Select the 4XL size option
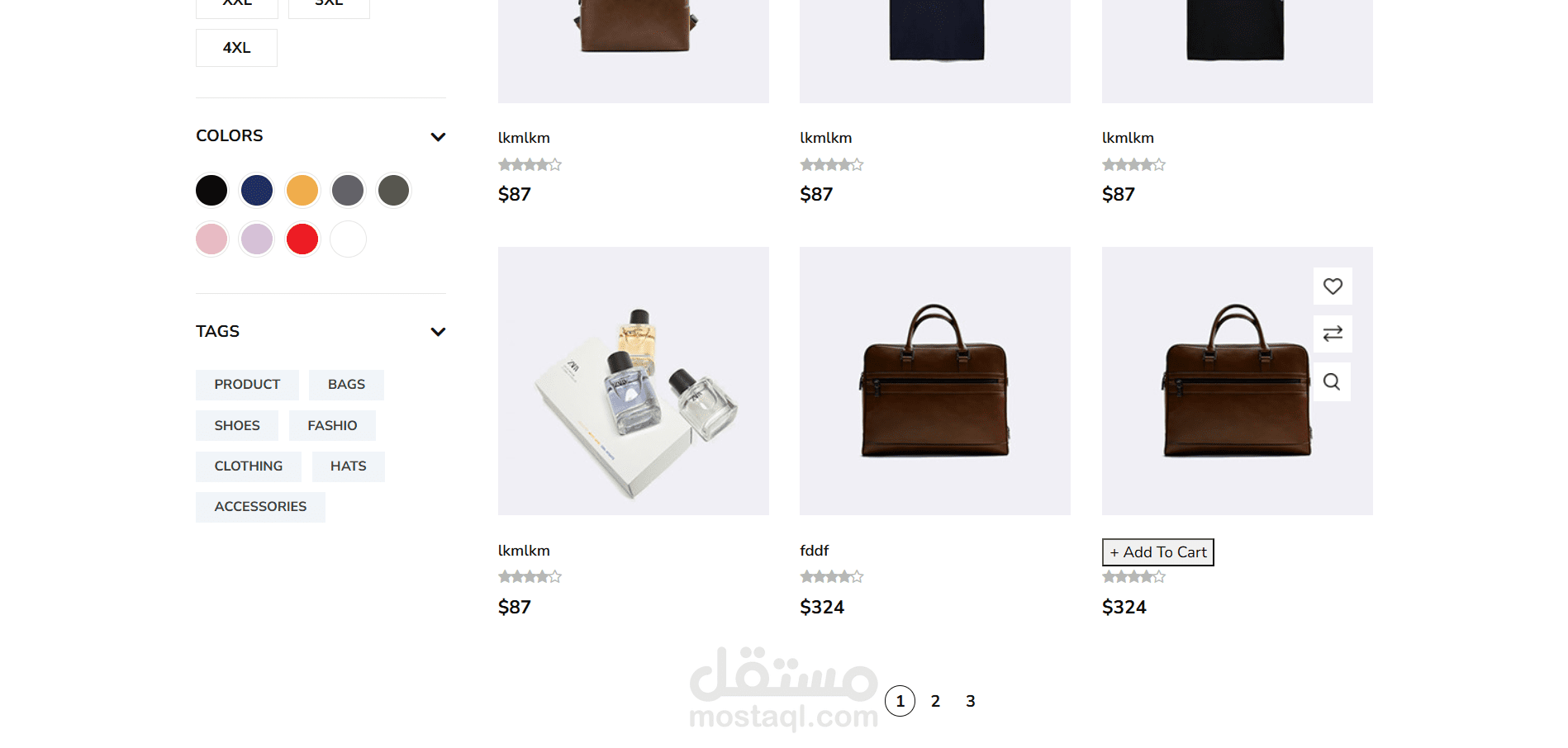The image size is (1568, 748). click(236, 48)
